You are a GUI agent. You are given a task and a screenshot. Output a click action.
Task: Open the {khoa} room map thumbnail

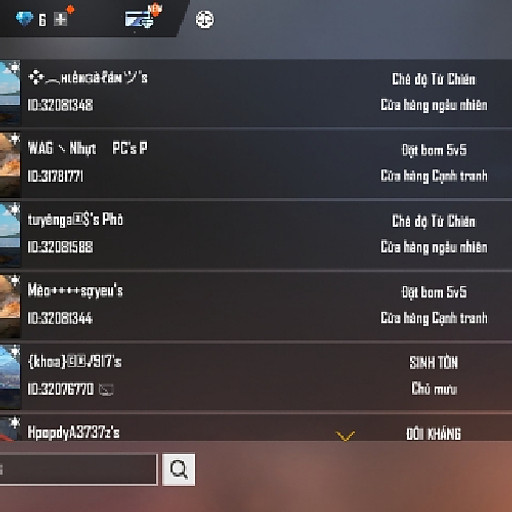click(x=10, y=377)
